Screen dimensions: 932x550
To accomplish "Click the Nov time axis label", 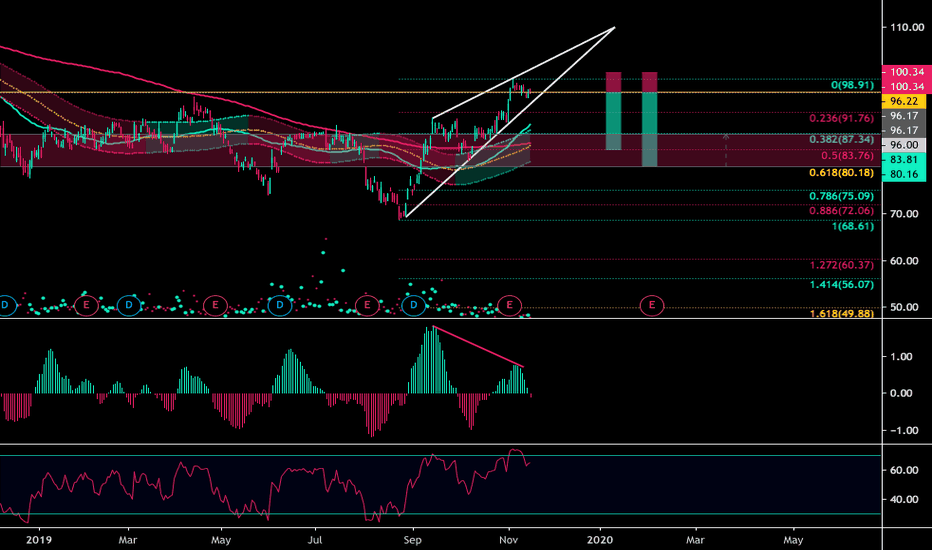I will (x=508, y=540).
